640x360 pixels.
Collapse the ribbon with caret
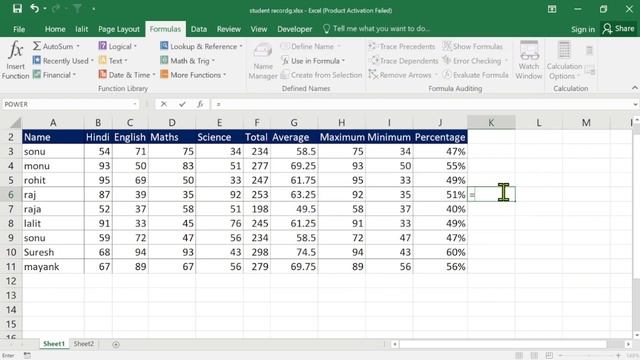click(x=635, y=88)
